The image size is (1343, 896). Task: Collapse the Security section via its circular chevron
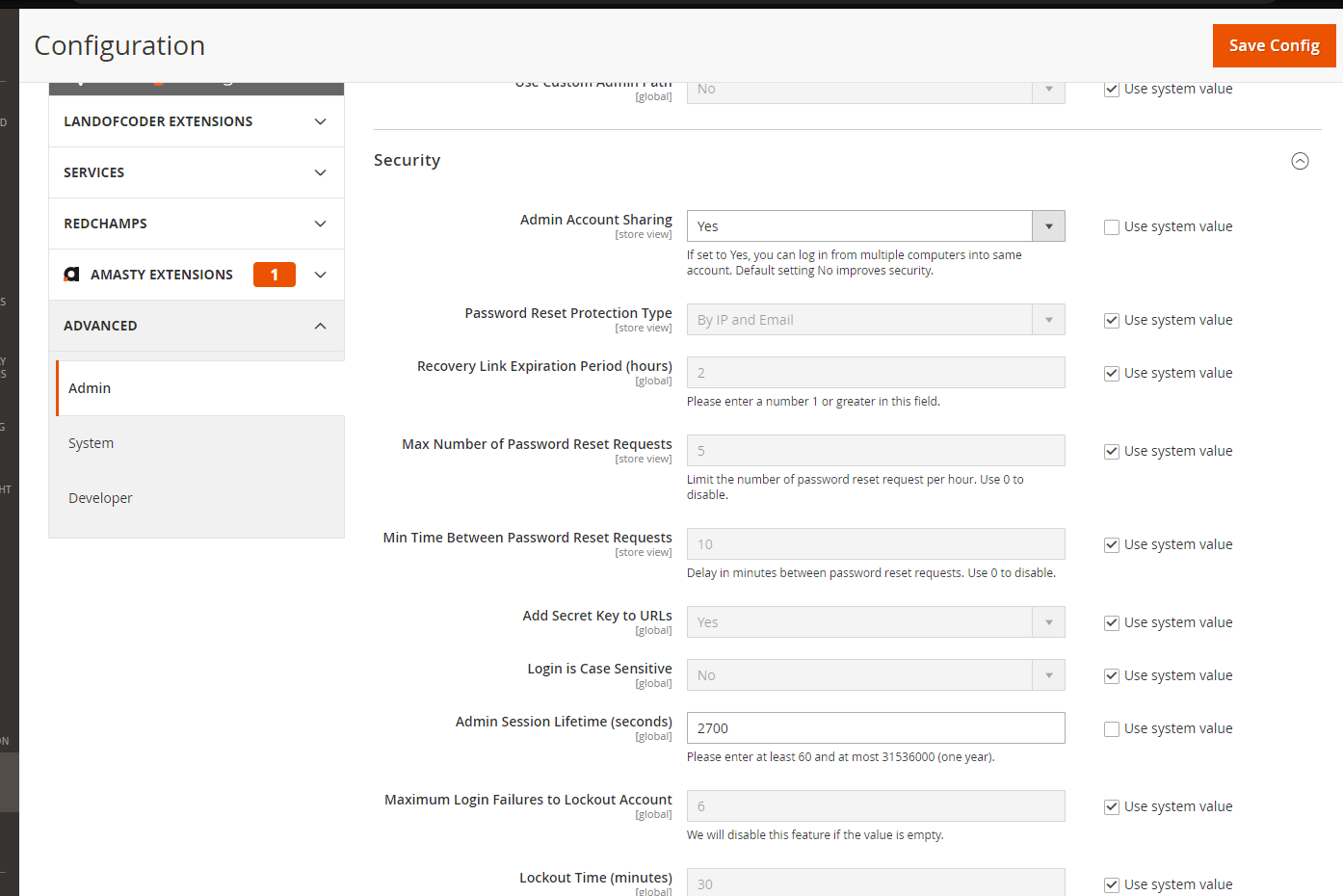pyautogui.click(x=1300, y=161)
